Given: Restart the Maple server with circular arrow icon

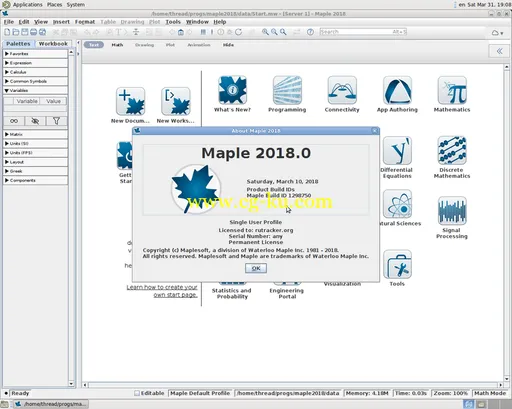Looking at the screenshot, I should pos(238,32).
